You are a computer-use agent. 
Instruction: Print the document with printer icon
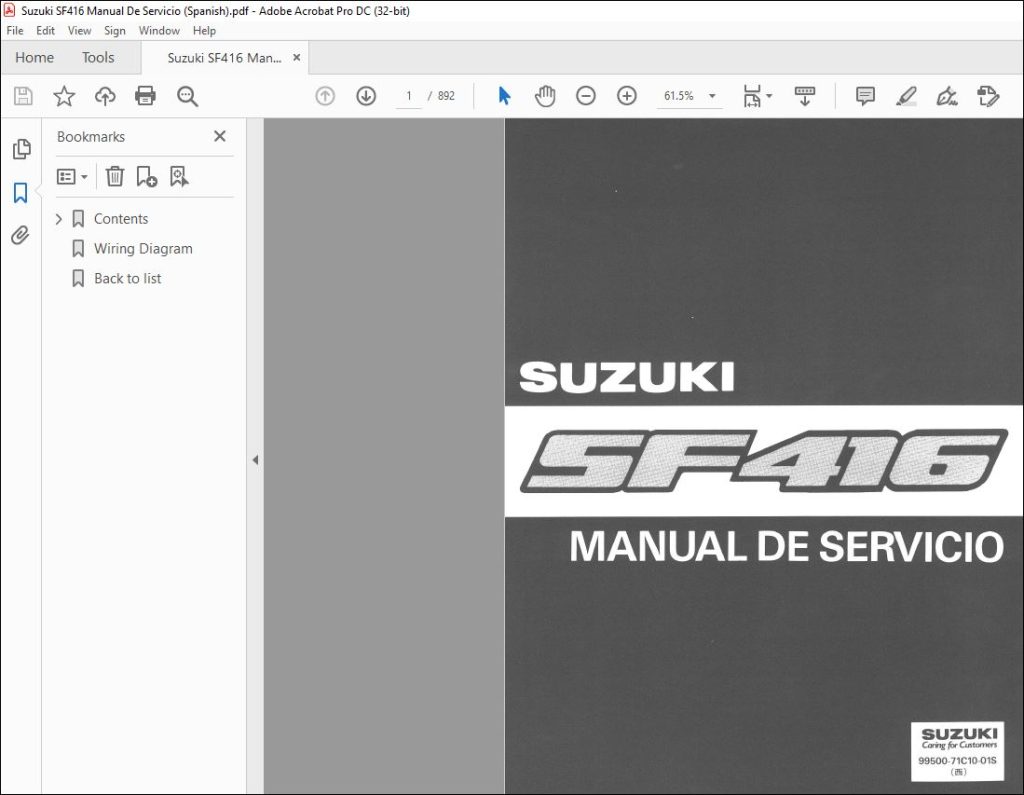(x=145, y=96)
